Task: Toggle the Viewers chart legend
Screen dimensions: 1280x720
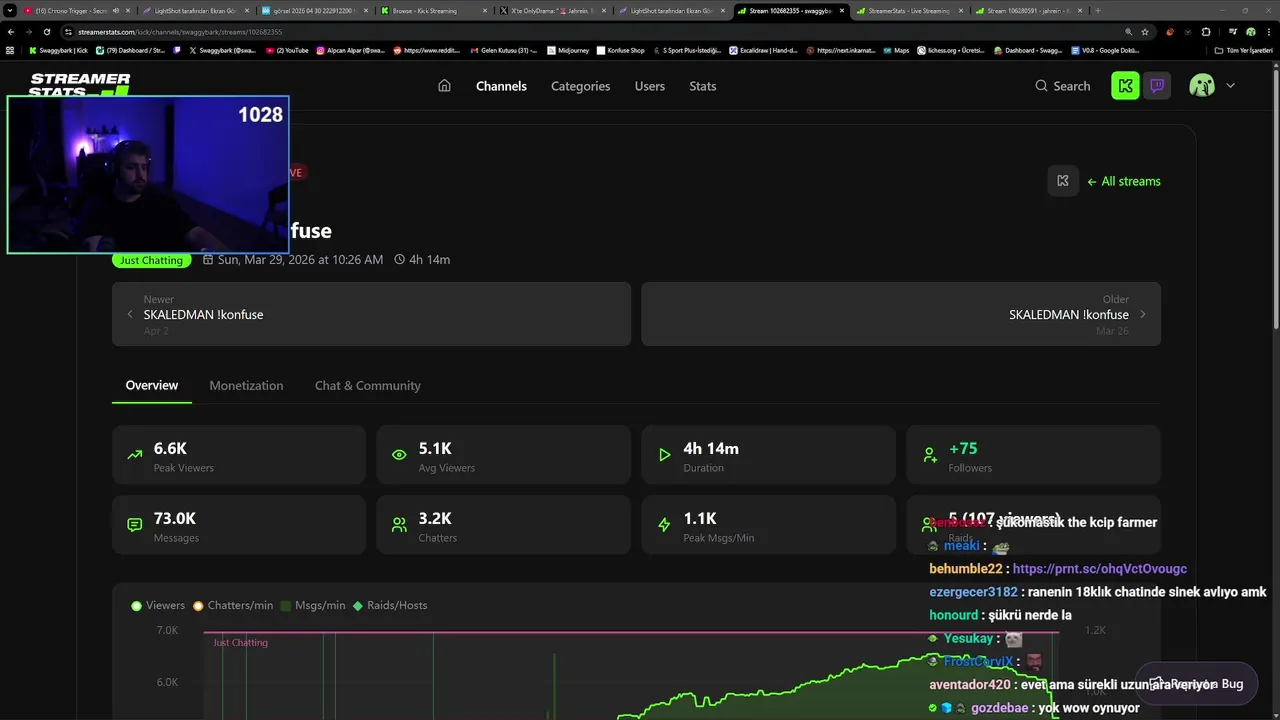Action: 158,605
